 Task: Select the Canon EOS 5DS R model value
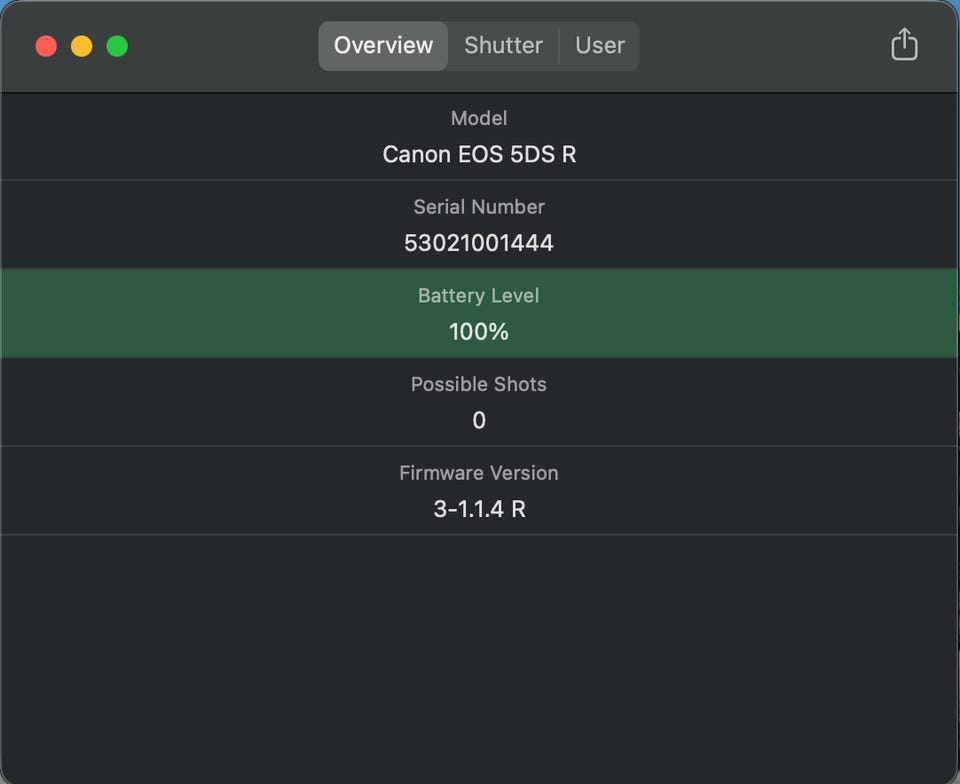point(479,155)
